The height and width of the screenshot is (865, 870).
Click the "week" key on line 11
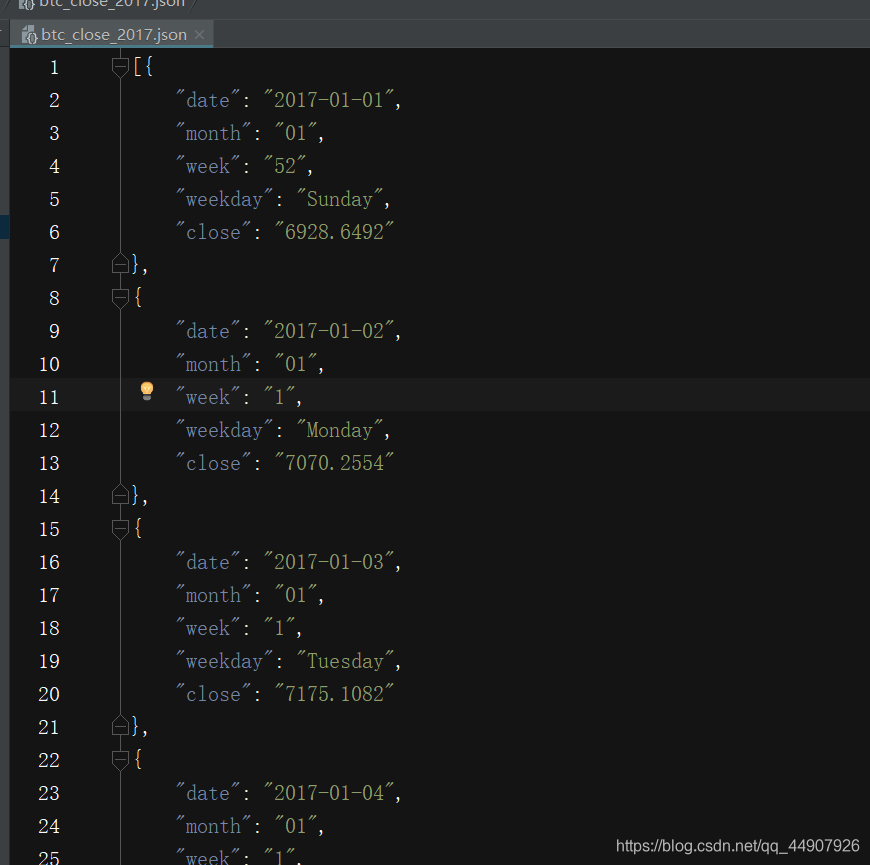click(208, 397)
